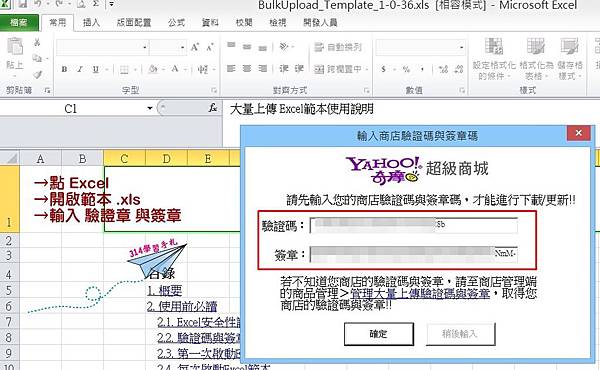Click the Cut scissors icon
600x370 pixels.
coord(37,42)
